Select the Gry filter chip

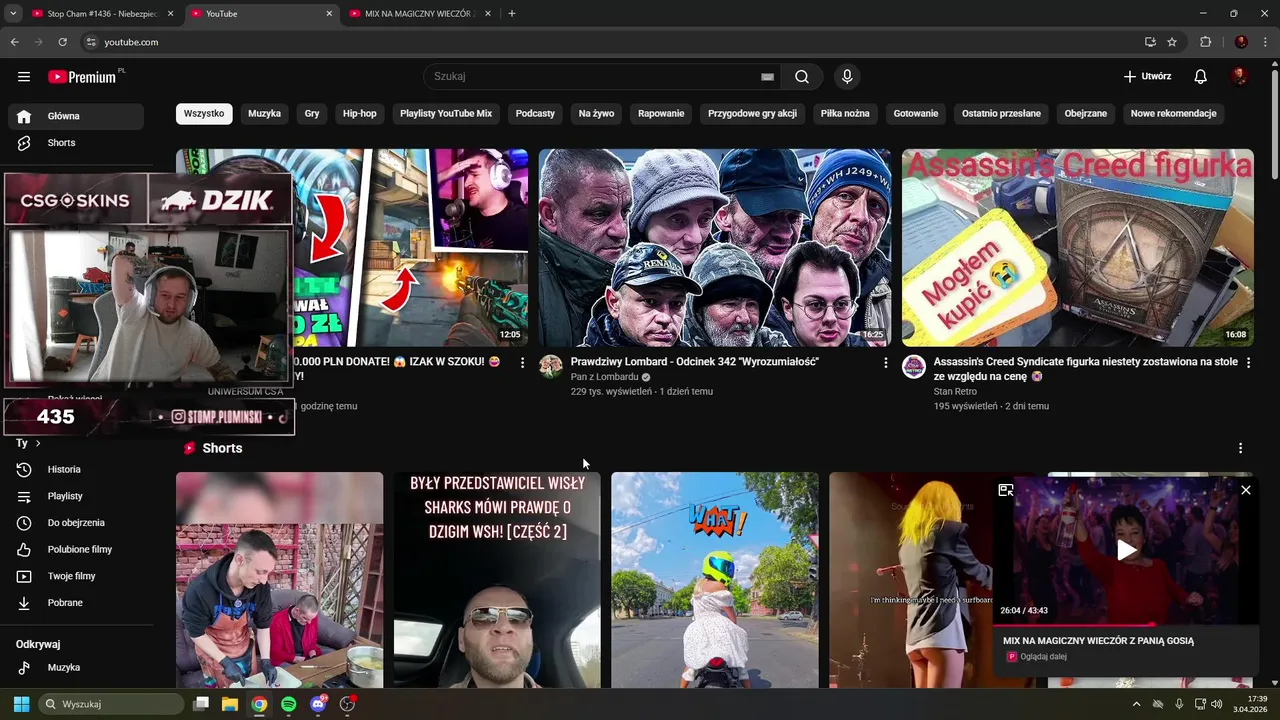point(312,114)
